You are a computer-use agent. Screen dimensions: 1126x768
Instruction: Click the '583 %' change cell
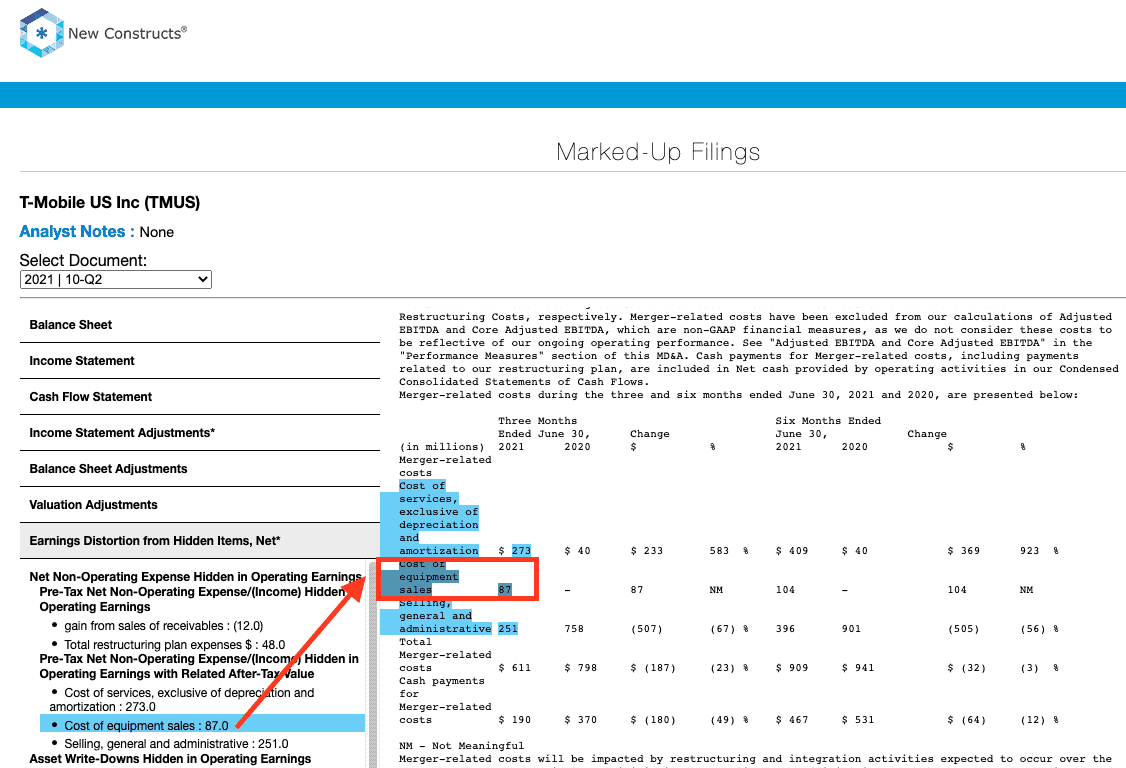[x=729, y=551]
